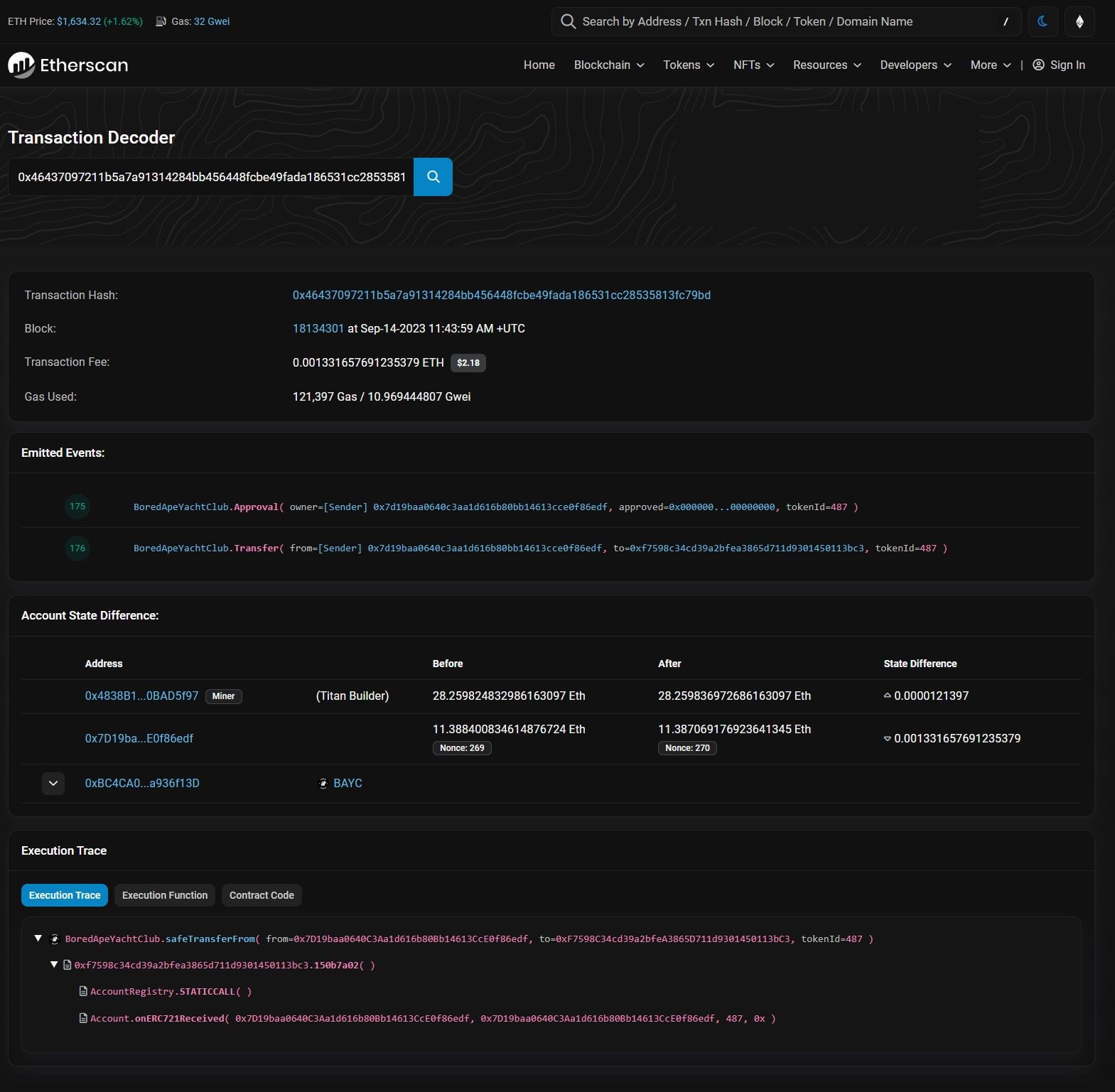Collapse the 150b7a02 call trace node
The image size is (1115, 1092).
click(54, 965)
